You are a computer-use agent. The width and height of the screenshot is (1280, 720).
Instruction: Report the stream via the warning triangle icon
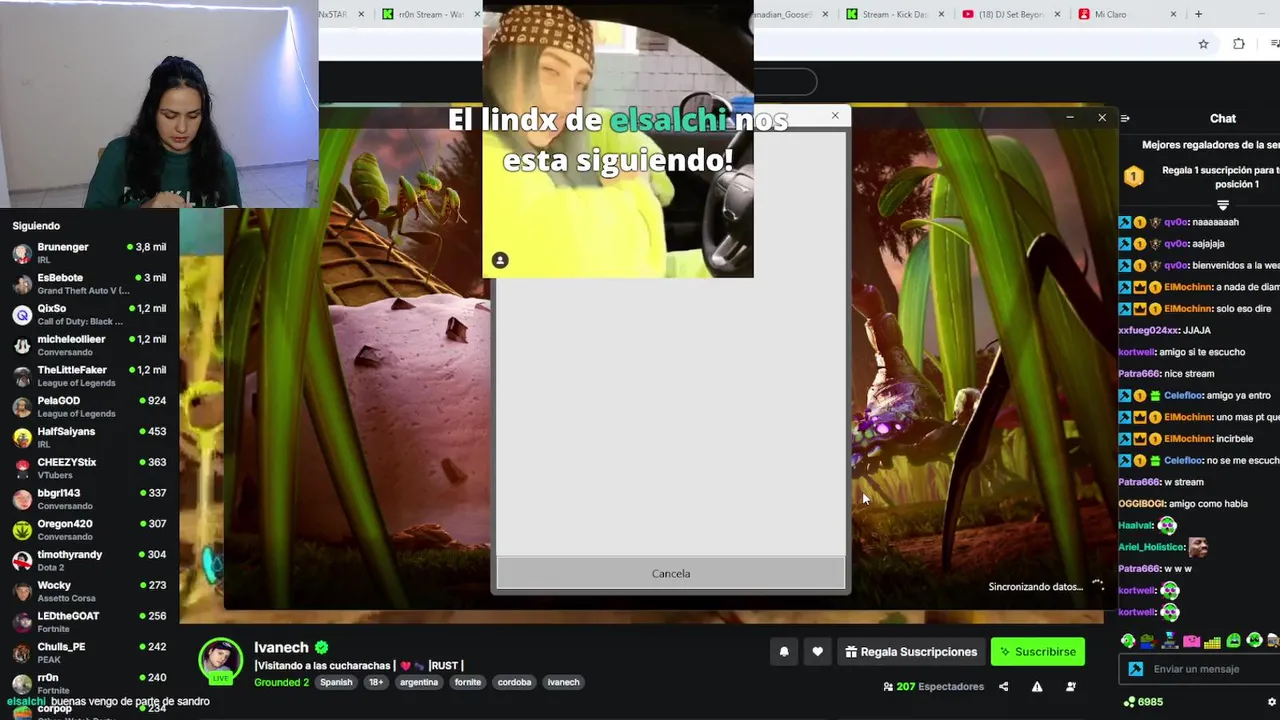(x=1037, y=687)
